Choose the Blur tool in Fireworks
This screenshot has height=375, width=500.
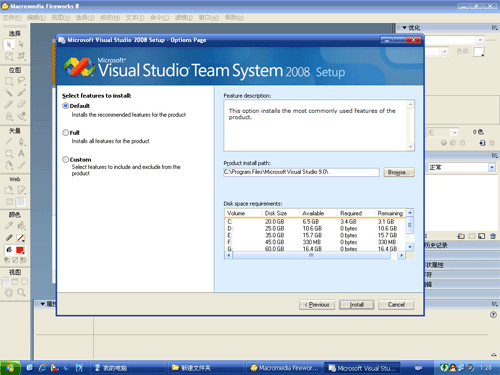(9, 116)
